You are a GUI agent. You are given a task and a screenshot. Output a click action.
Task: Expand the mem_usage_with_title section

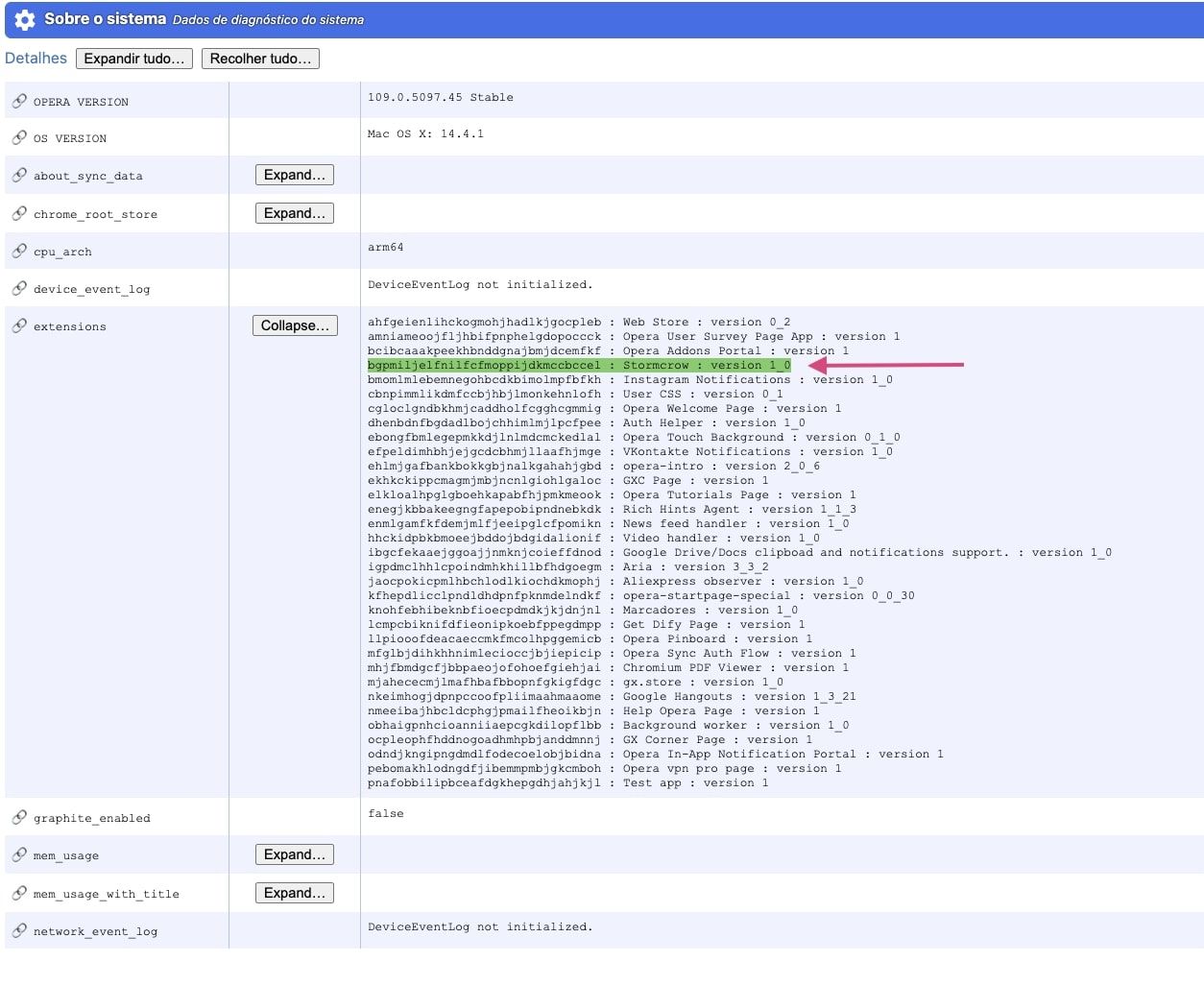[294, 892]
